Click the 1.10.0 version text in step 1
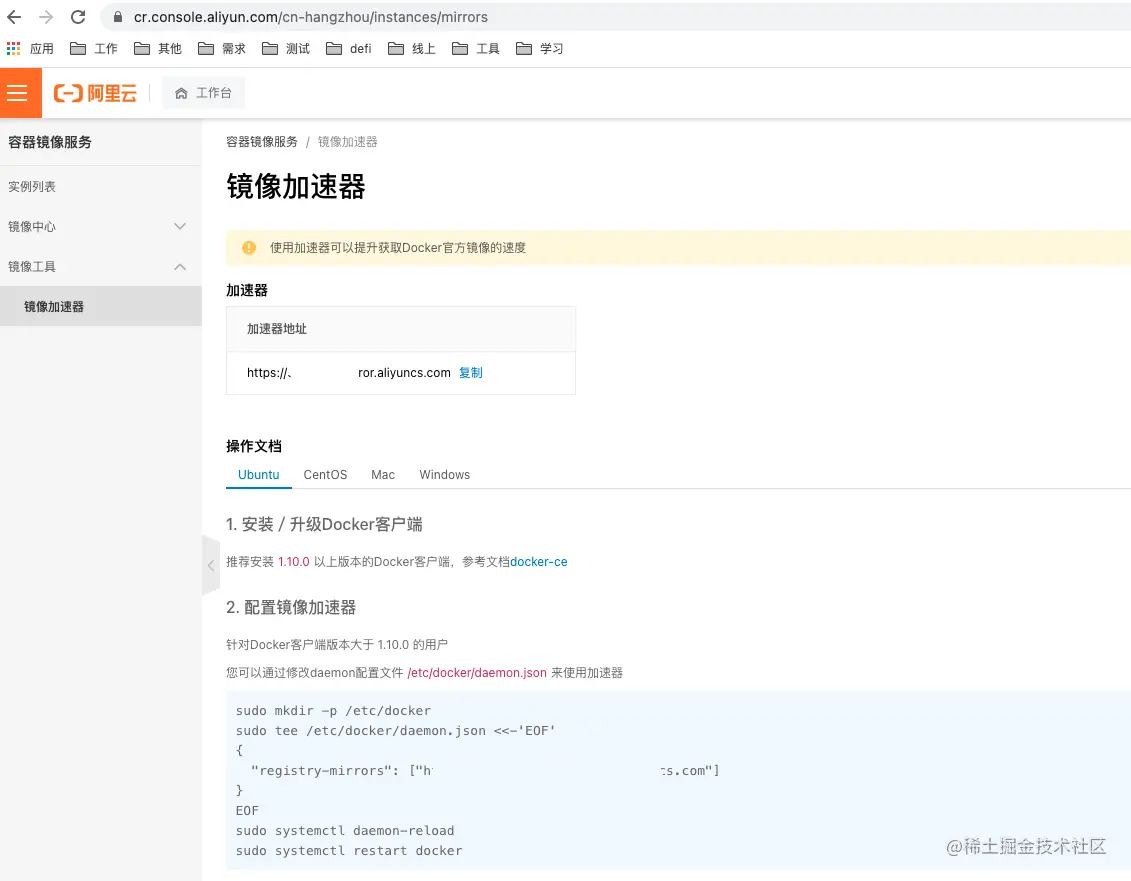Screen dimensions: 1131x881 pos(294,561)
